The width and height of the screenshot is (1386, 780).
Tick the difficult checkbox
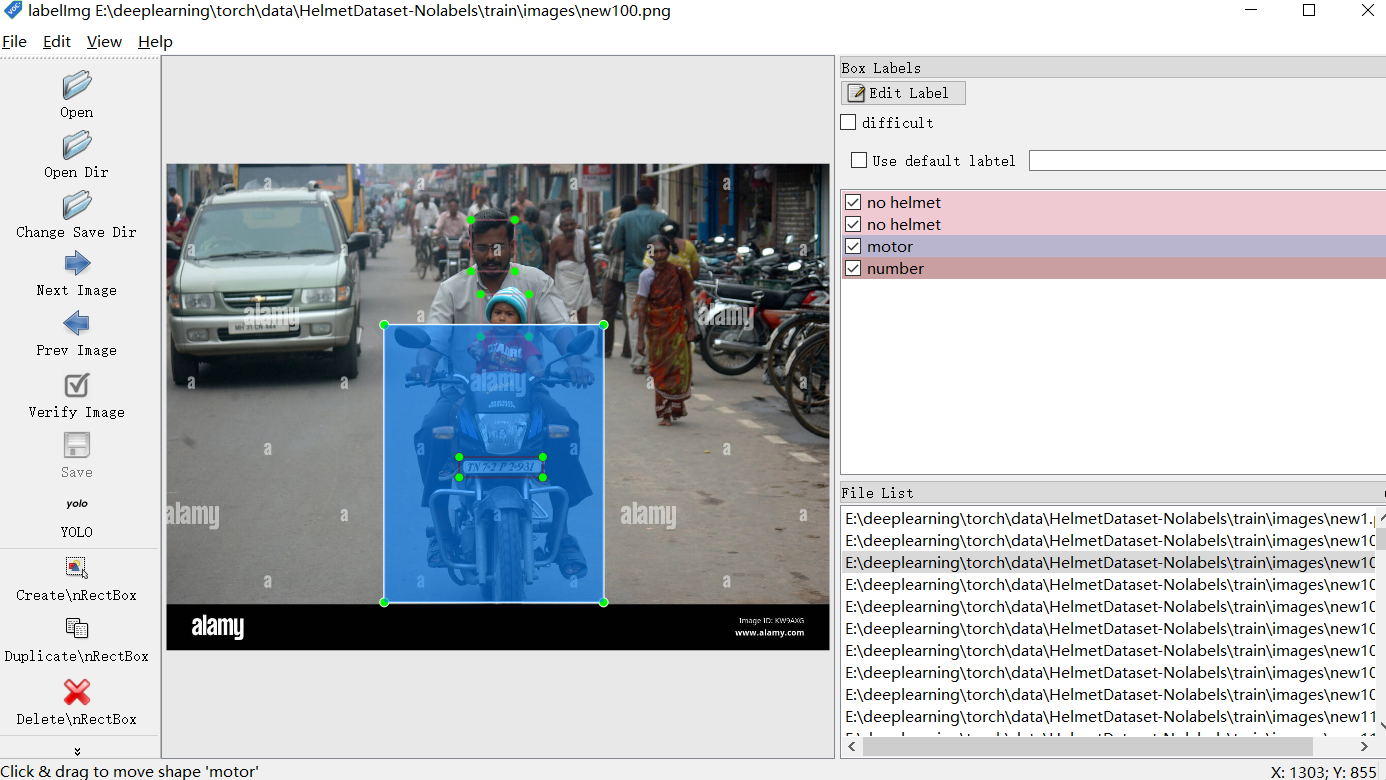click(848, 122)
